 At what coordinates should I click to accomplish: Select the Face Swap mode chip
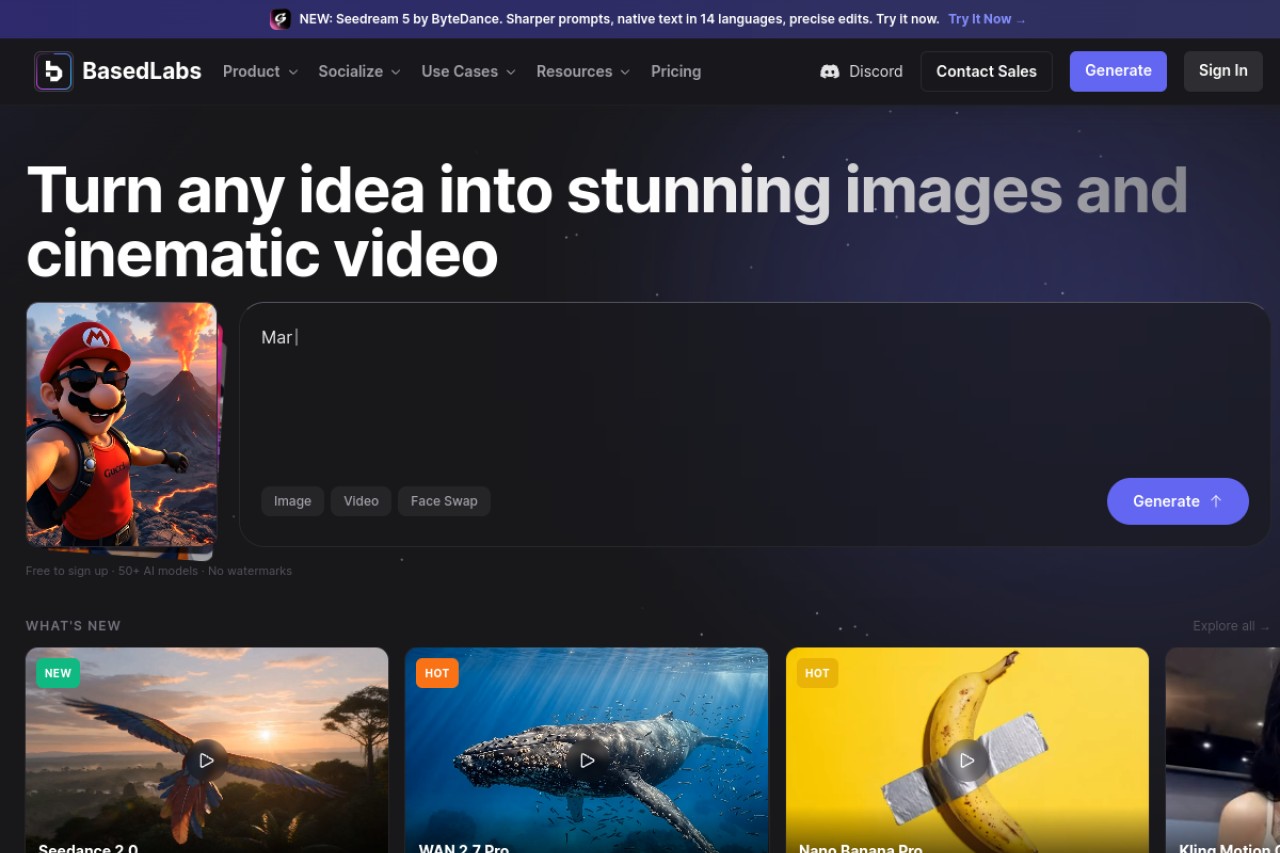444,501
